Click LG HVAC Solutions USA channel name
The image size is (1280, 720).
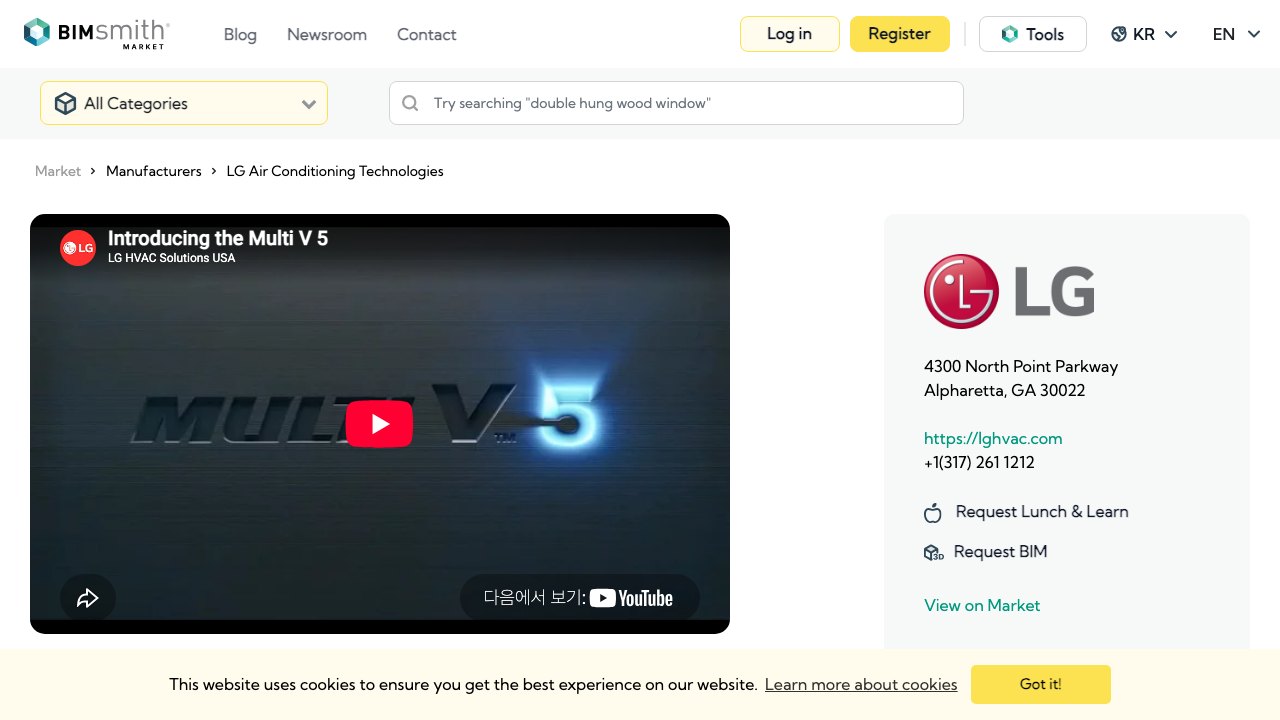[x=172, y=258]
